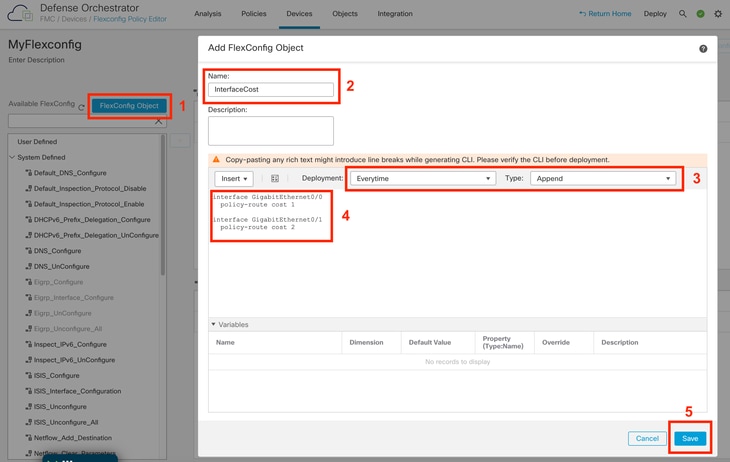Refresh the Available FlexConfig list
The image size is (730, 462).
coord(81,107)
